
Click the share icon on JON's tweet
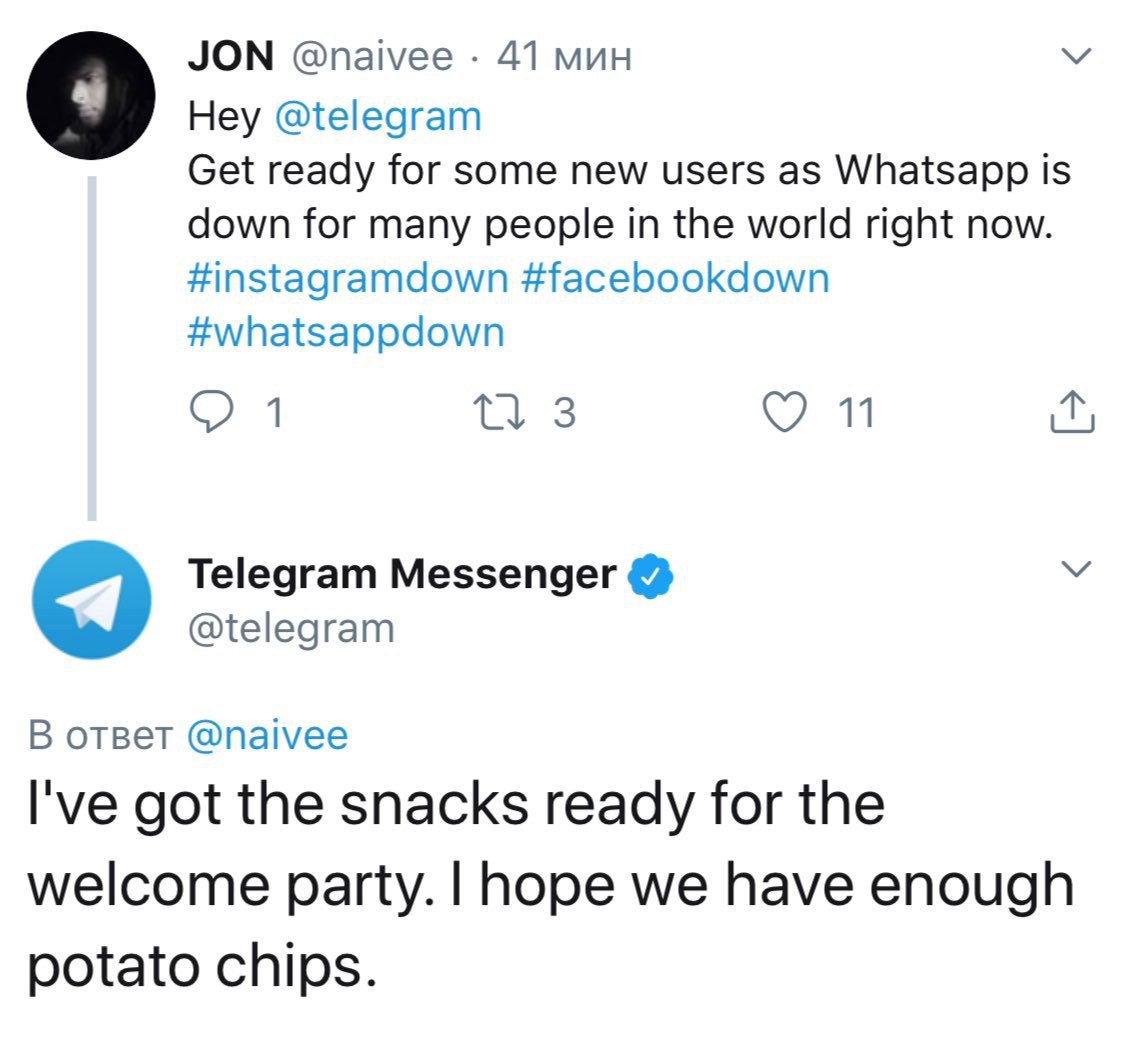1073,412
